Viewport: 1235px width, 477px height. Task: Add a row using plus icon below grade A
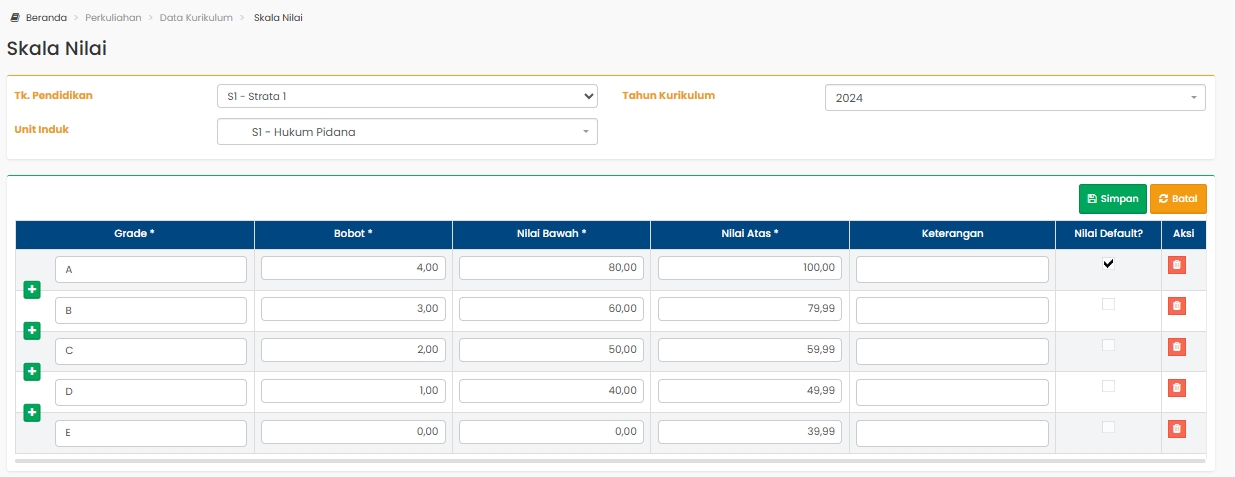click(x=32, y=290)
